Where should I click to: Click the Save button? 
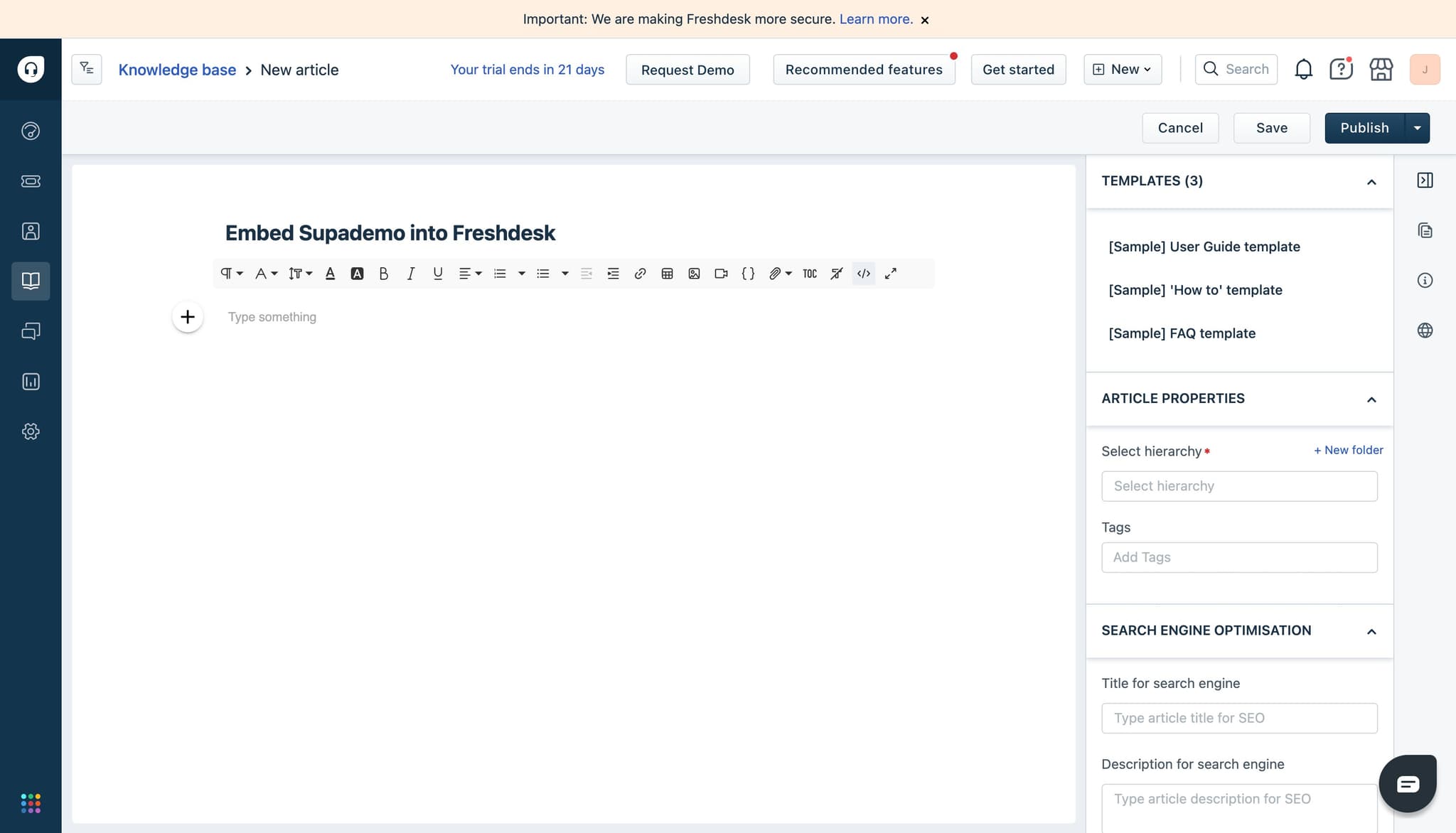click(1271, 128)
